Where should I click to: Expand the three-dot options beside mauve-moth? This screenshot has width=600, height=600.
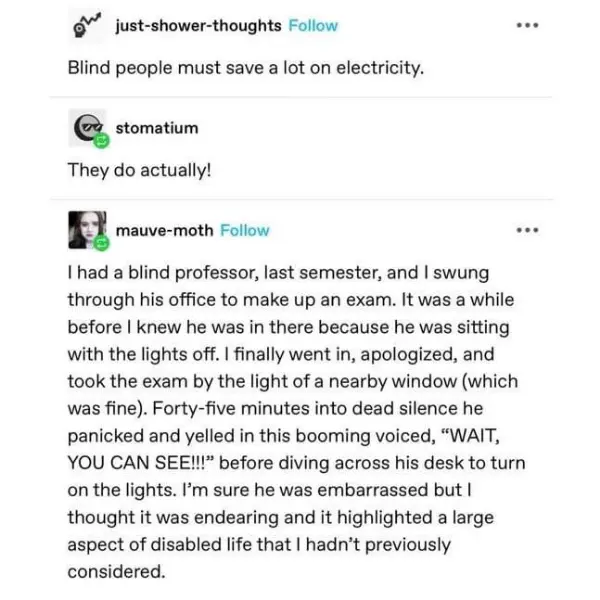point(527,230)
